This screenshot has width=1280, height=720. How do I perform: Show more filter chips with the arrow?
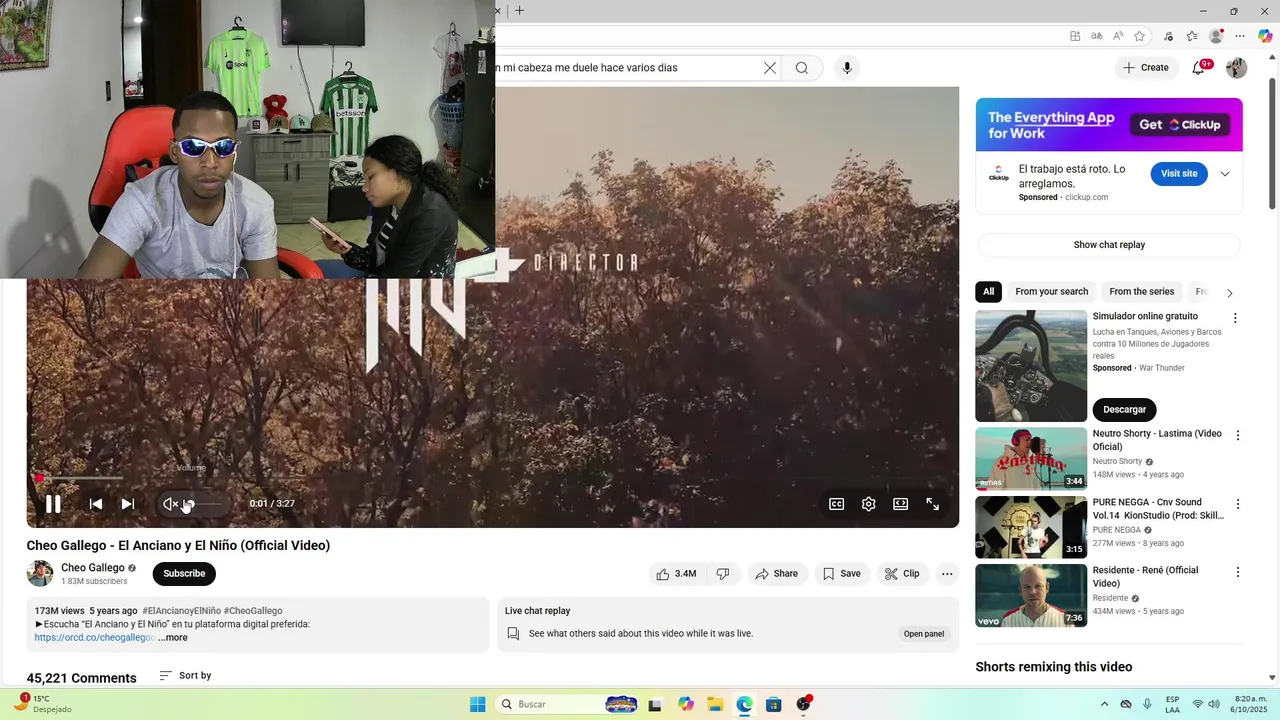[1229, 293]
